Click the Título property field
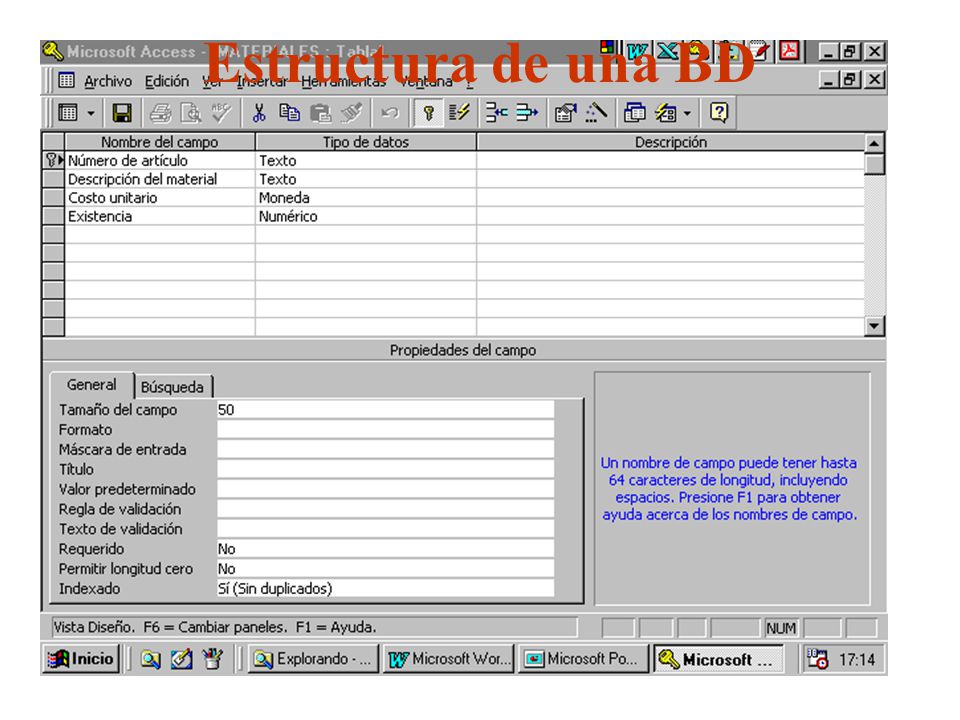The height and width of the screenshot is (720, 960). click(385, 469)
